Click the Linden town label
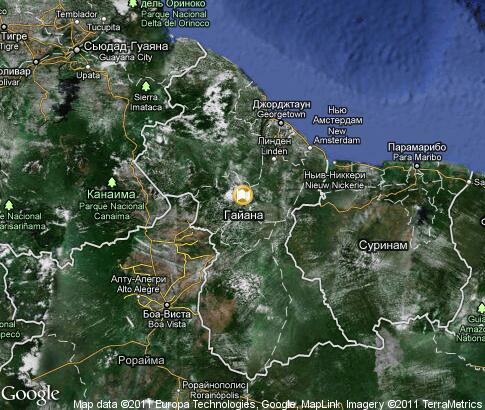This screenshot has height=410, width=485. [274, 151]
